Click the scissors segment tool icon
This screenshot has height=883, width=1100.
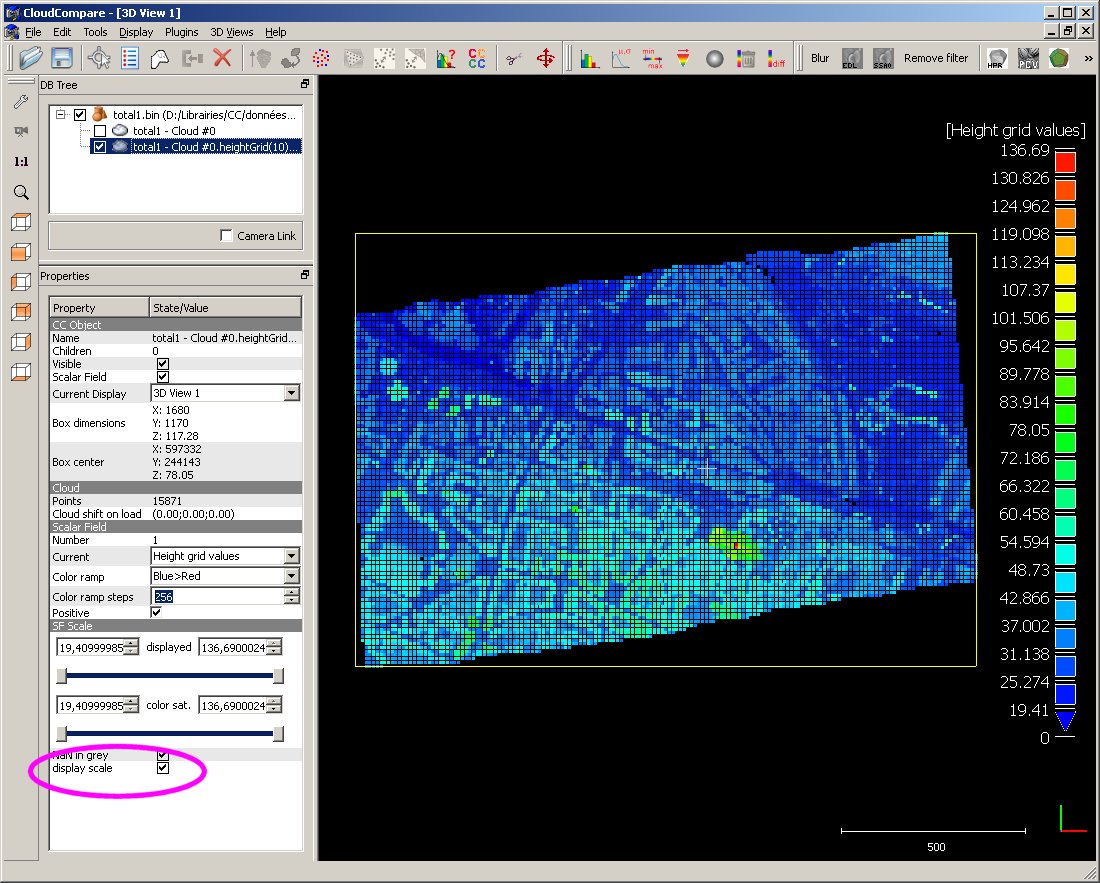pos(513,58)
